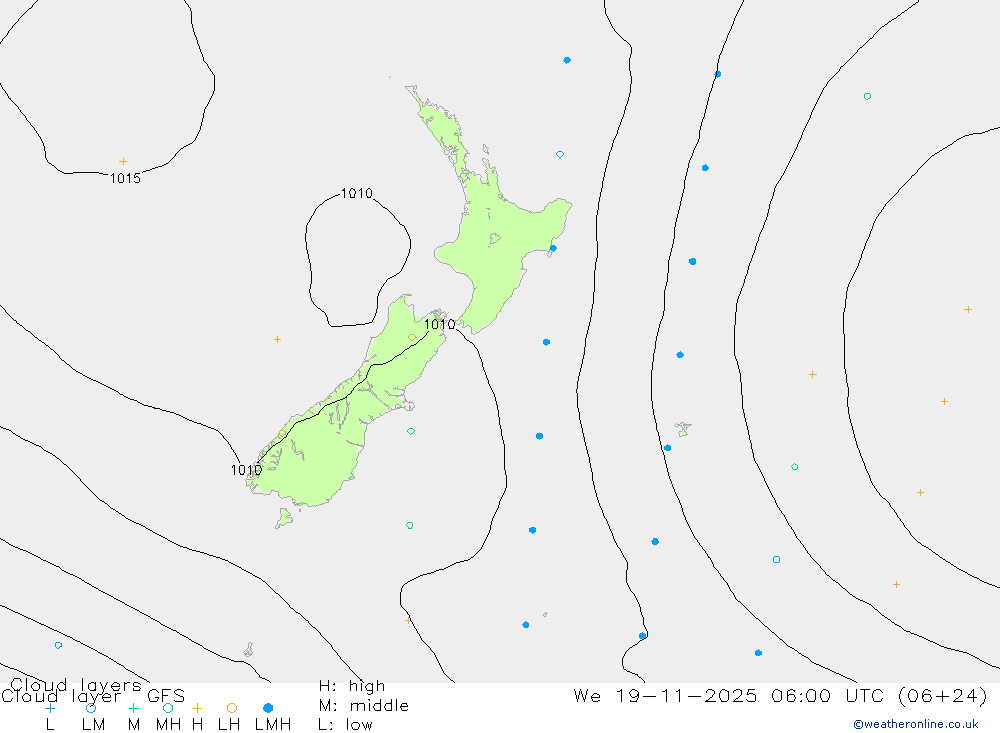Click the 'M: middle' legend text
The width and height of the screenshot is (1000, 733).
click(x=364, y=706)
